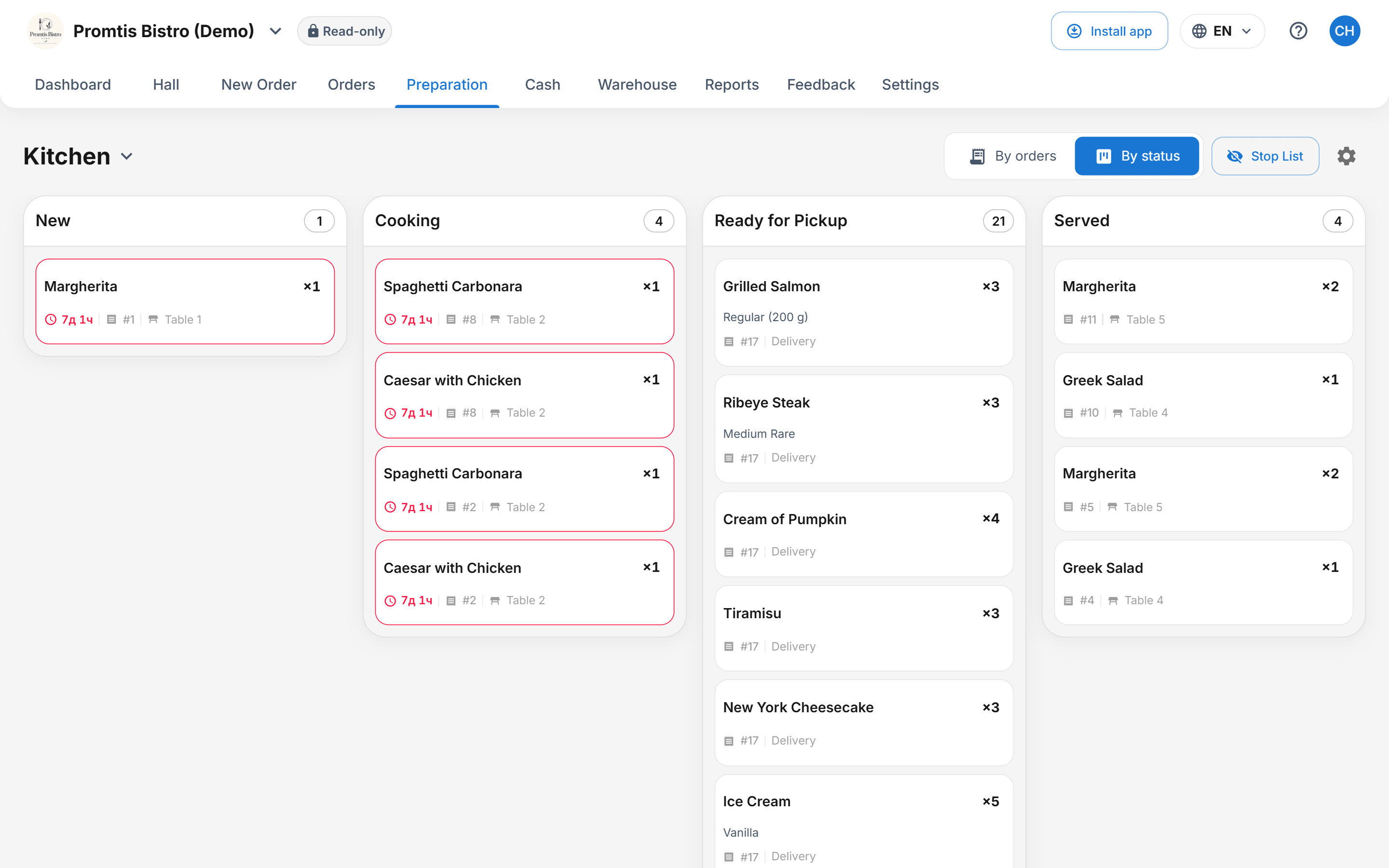Image resolution: width=1389 pixels, height=868 pixels.
Task: Click the order icon on Tiramisu card
Action: (x=729, y=646)
